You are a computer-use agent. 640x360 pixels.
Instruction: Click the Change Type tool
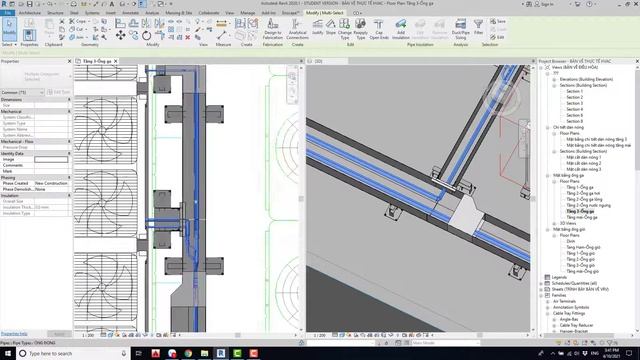tap(344, 29)
